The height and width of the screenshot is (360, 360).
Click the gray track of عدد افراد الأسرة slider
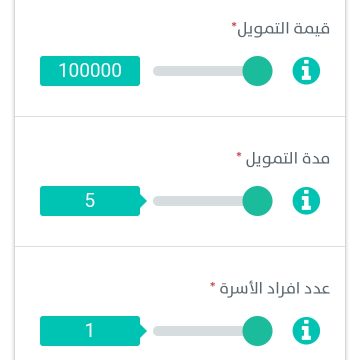[x=198, y=331]
